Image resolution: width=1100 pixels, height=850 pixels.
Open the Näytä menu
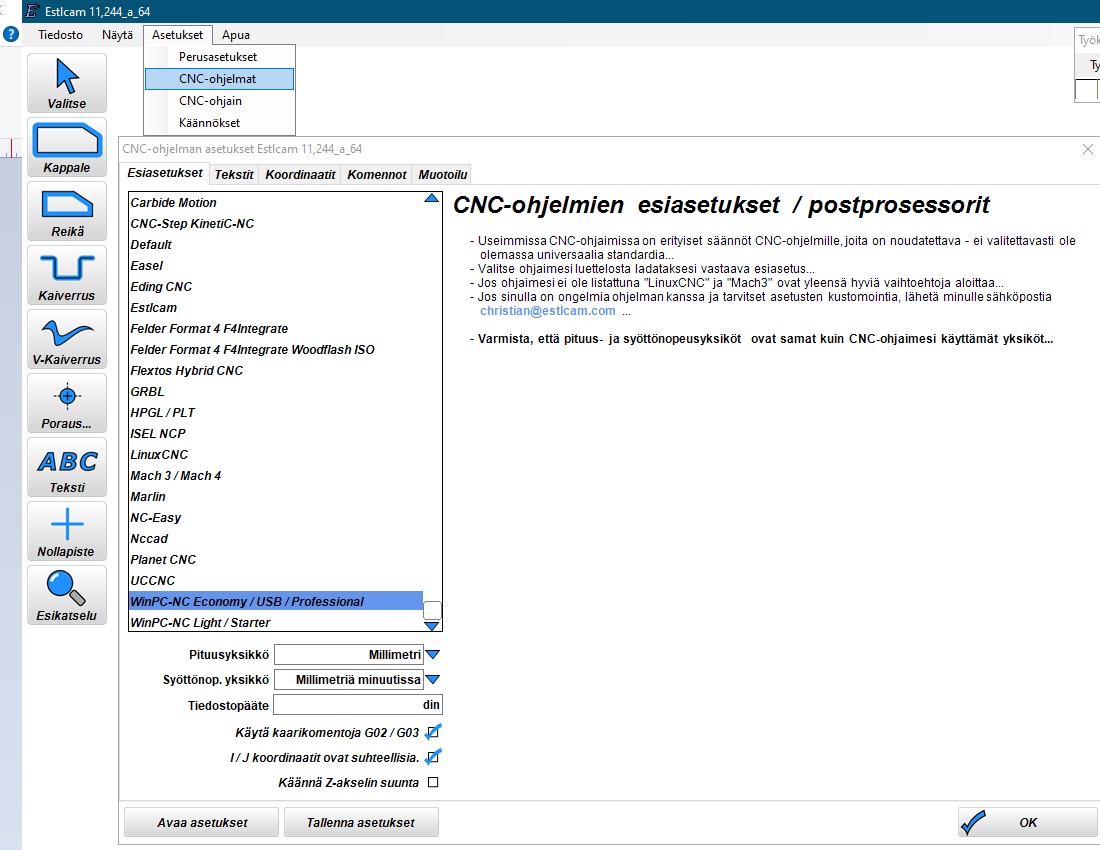click(117, 34)
